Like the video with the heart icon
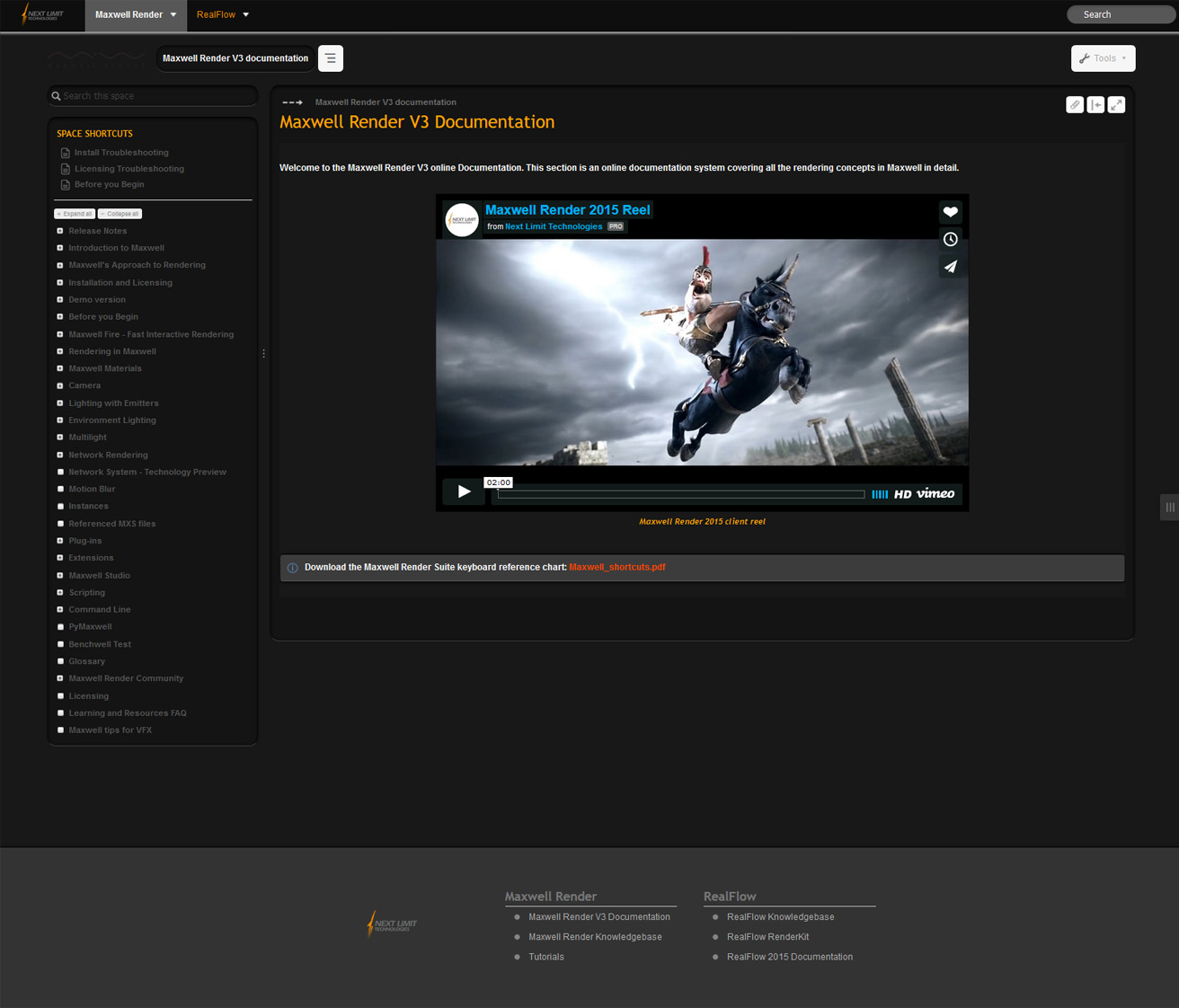This screenshot has width=1179, height=1008. (x=951, y=212)
